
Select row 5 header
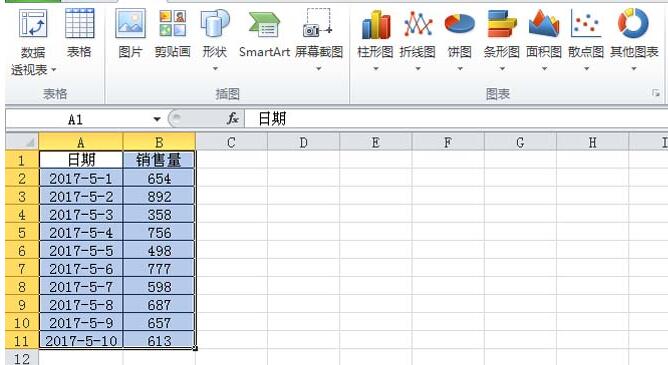click(22, 233)
